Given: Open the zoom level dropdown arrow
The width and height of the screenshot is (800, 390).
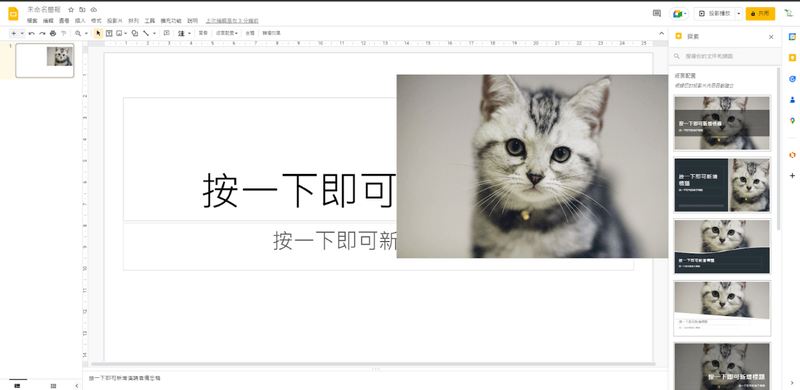Looking at the screenshot, I should pyautogui.click(x=86, y=33).
